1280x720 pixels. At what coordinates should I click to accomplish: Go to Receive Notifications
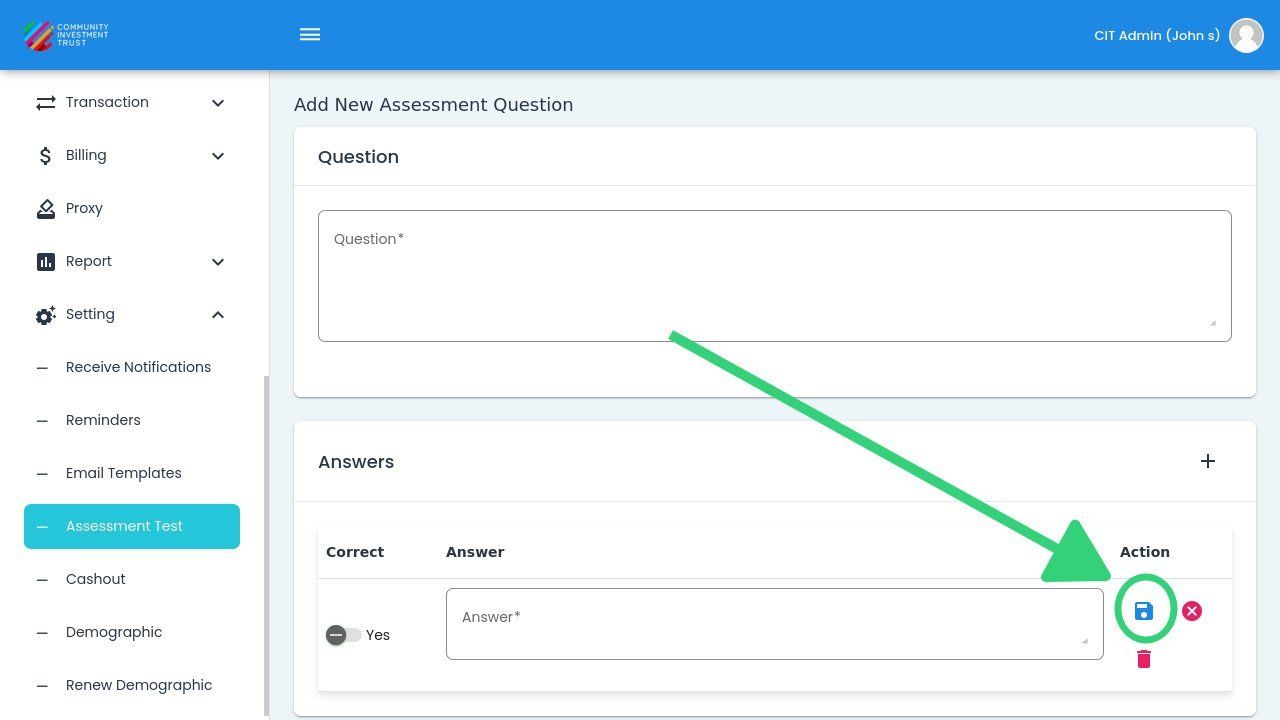138,367
